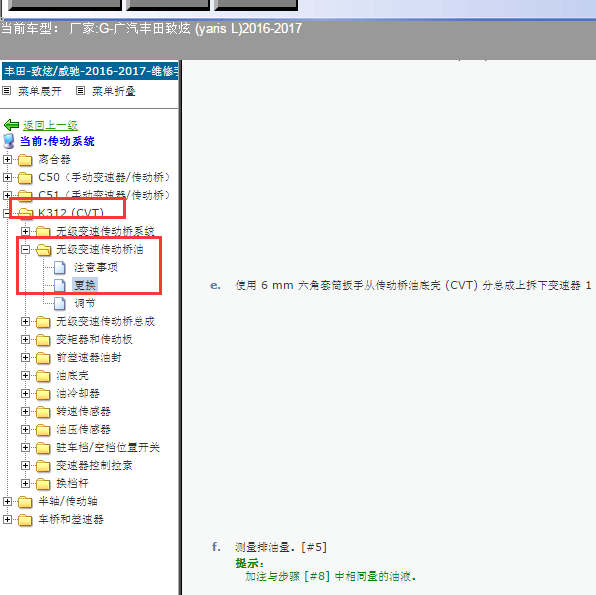
Task: Select the K312 (CVT) tree item
Action: pyautogui.click(x=71, y=213)
